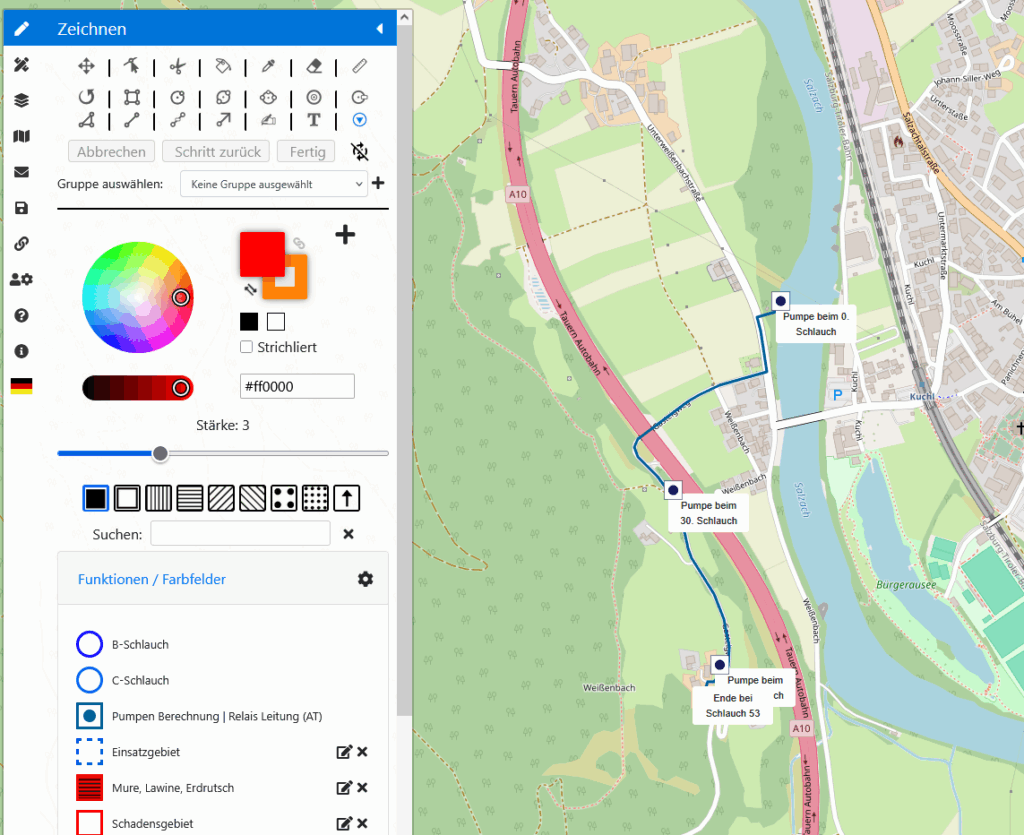Select the text T tool
This screenshot has width=1024, height=835.
click(x=314, y=120)
